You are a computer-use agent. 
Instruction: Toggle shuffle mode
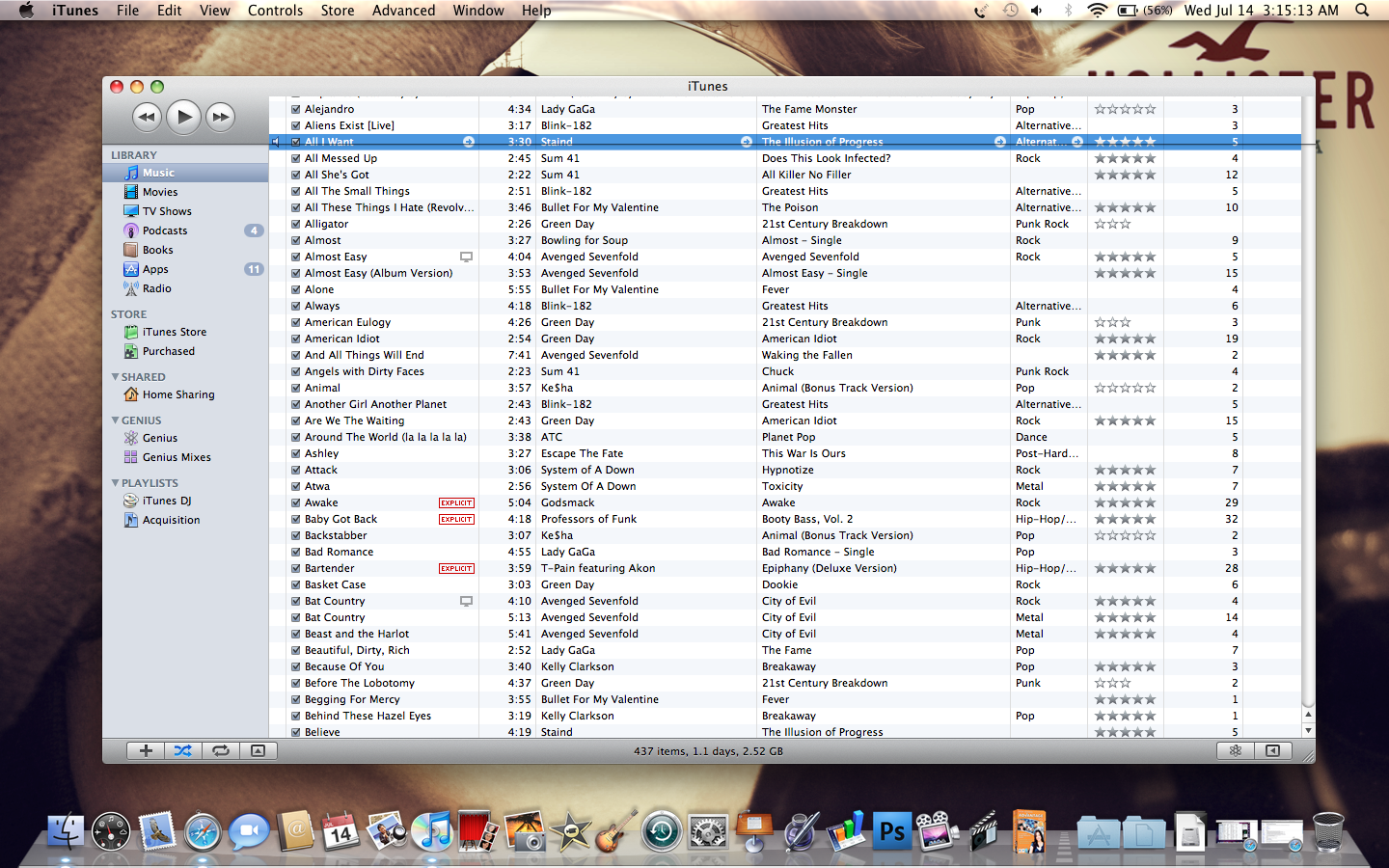(x=183, y=750)
